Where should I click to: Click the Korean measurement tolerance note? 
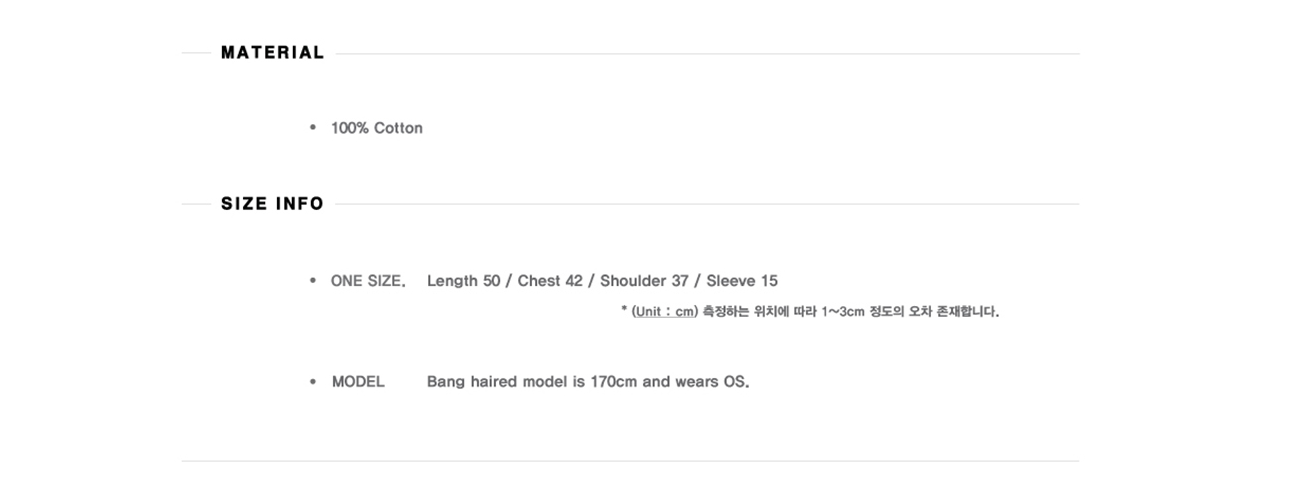click(851, 311)
